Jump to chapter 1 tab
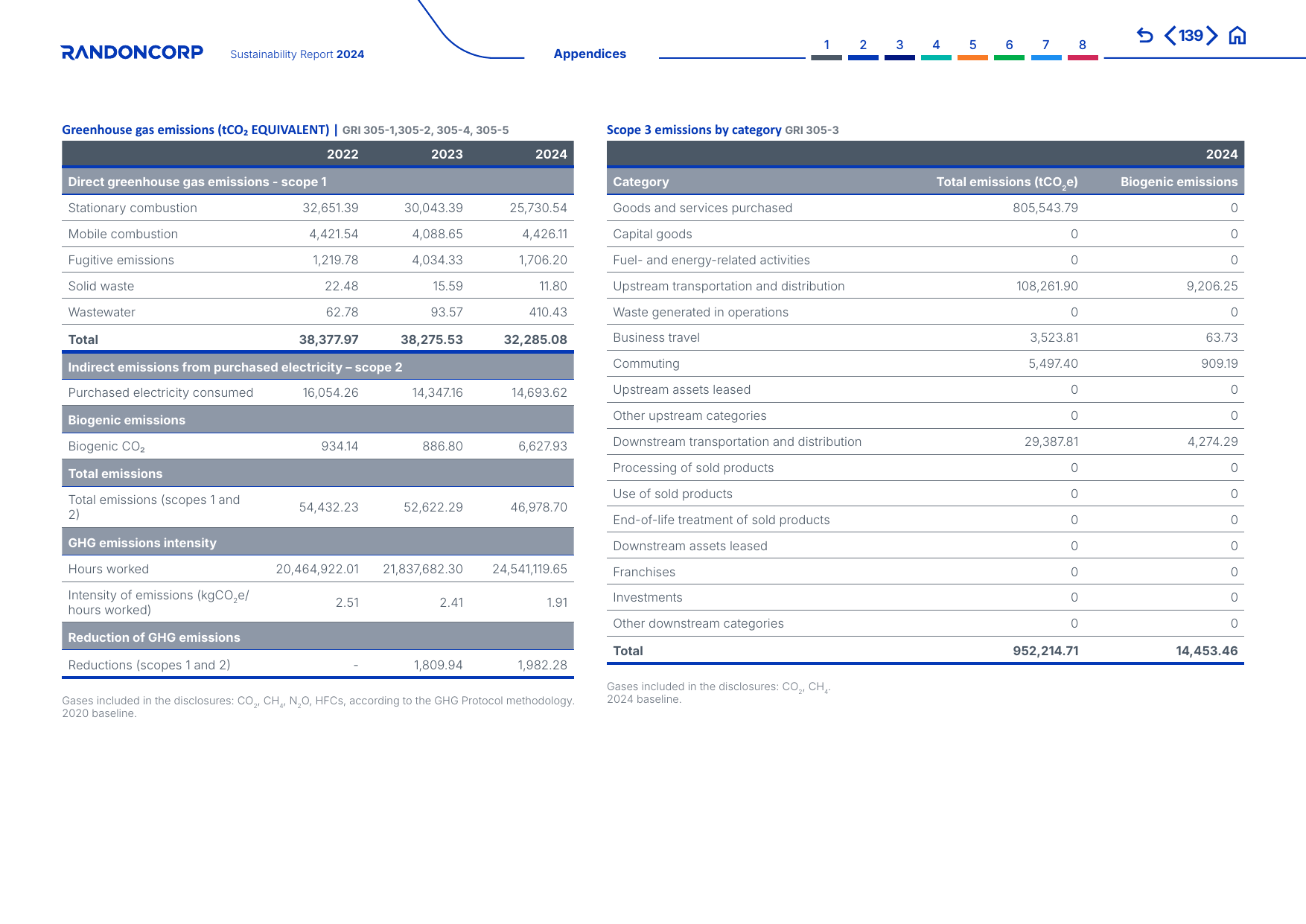Screen dimensions: 1306x924 click(x=826, y=48)
